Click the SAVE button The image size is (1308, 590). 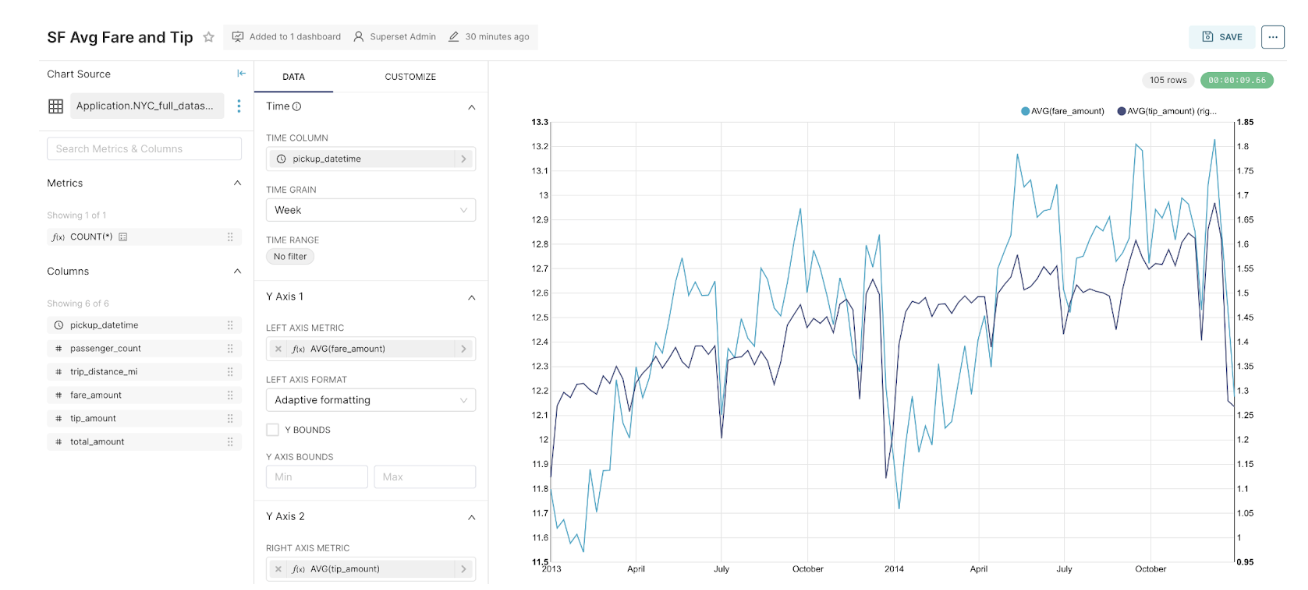(x=1221, y=36)
